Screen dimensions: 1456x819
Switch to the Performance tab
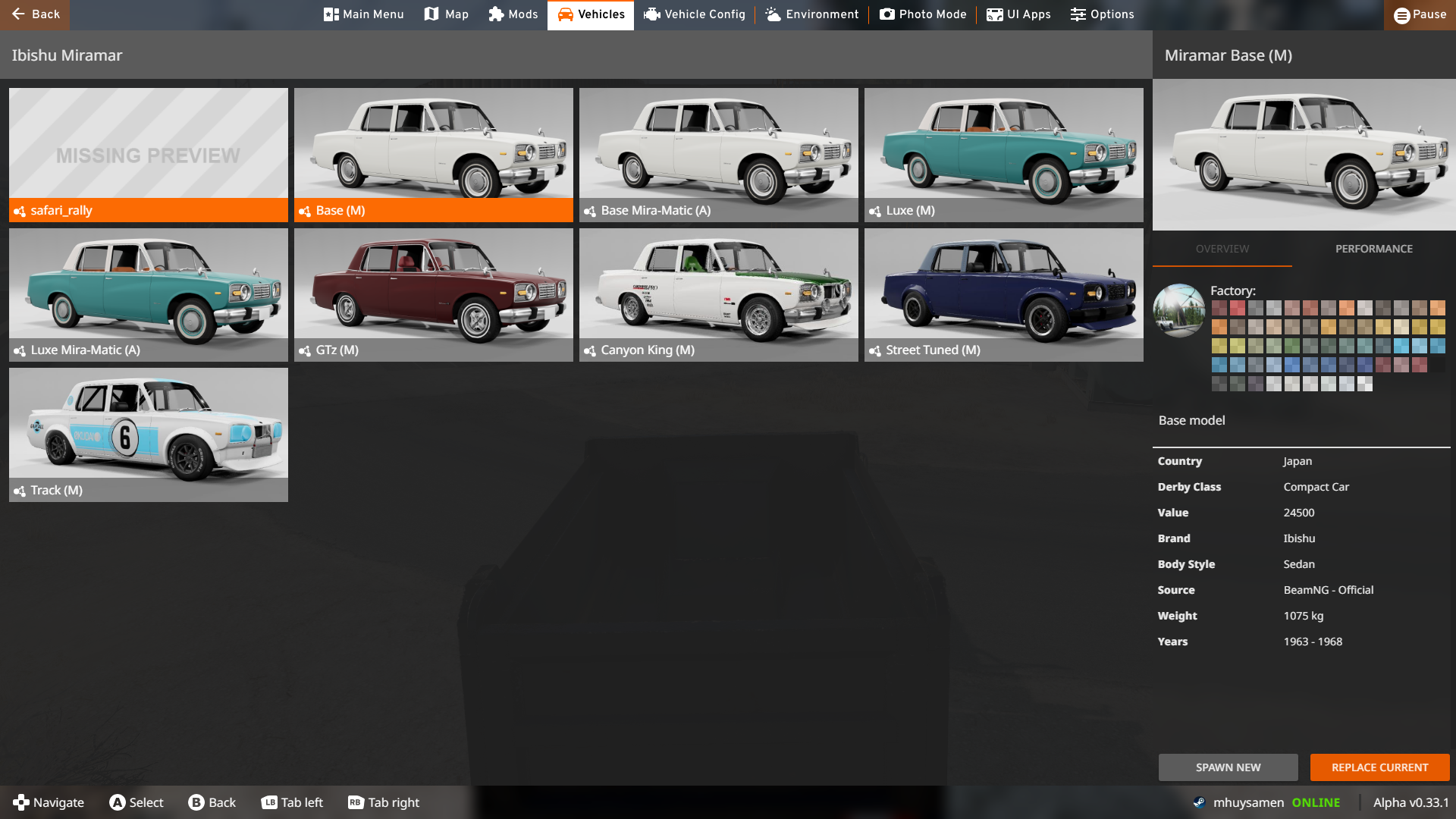pos(1373,249)
